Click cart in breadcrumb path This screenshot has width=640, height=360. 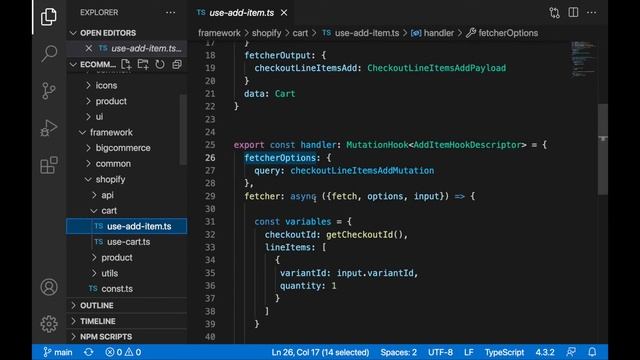tap(300, 33)
